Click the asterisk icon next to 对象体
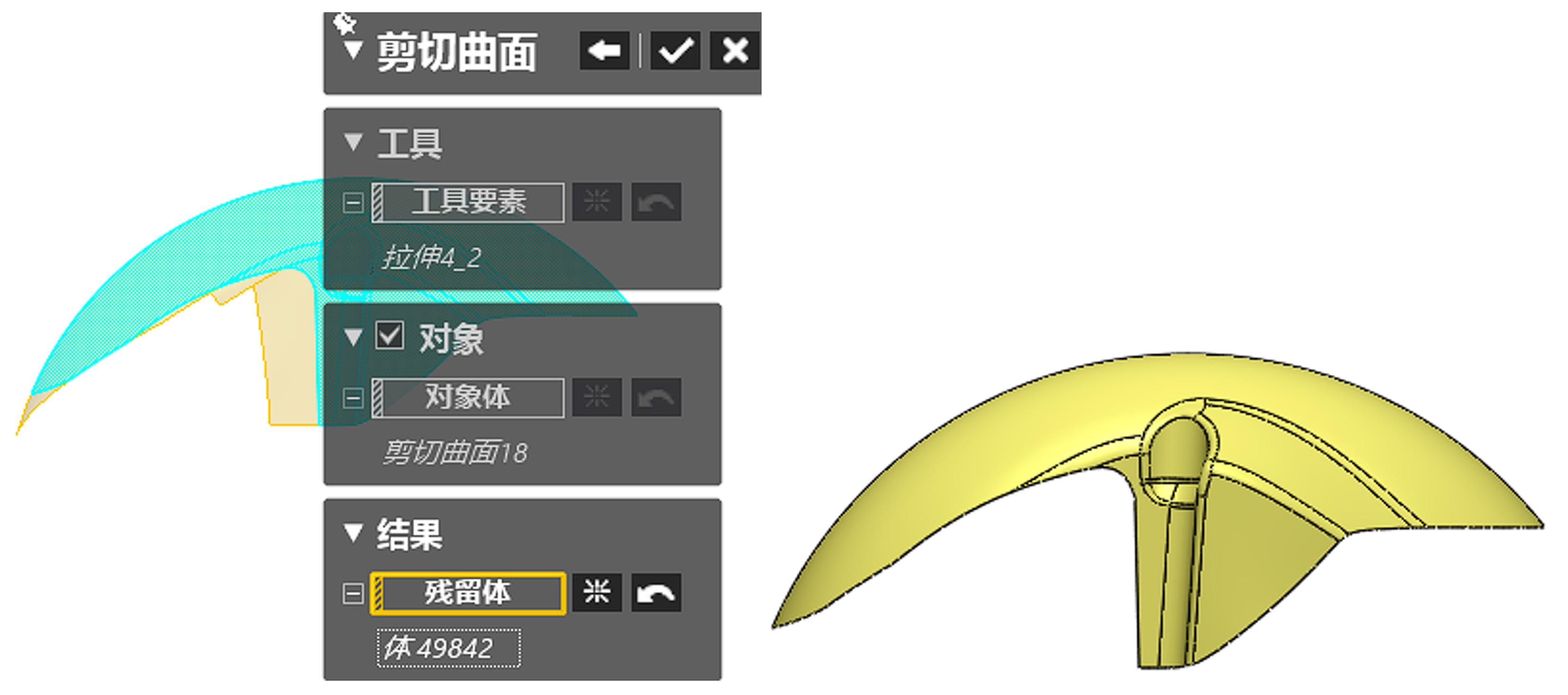The height and width of the screenshot is (695, 1568). pyautogui.click(x=597, y=398)
